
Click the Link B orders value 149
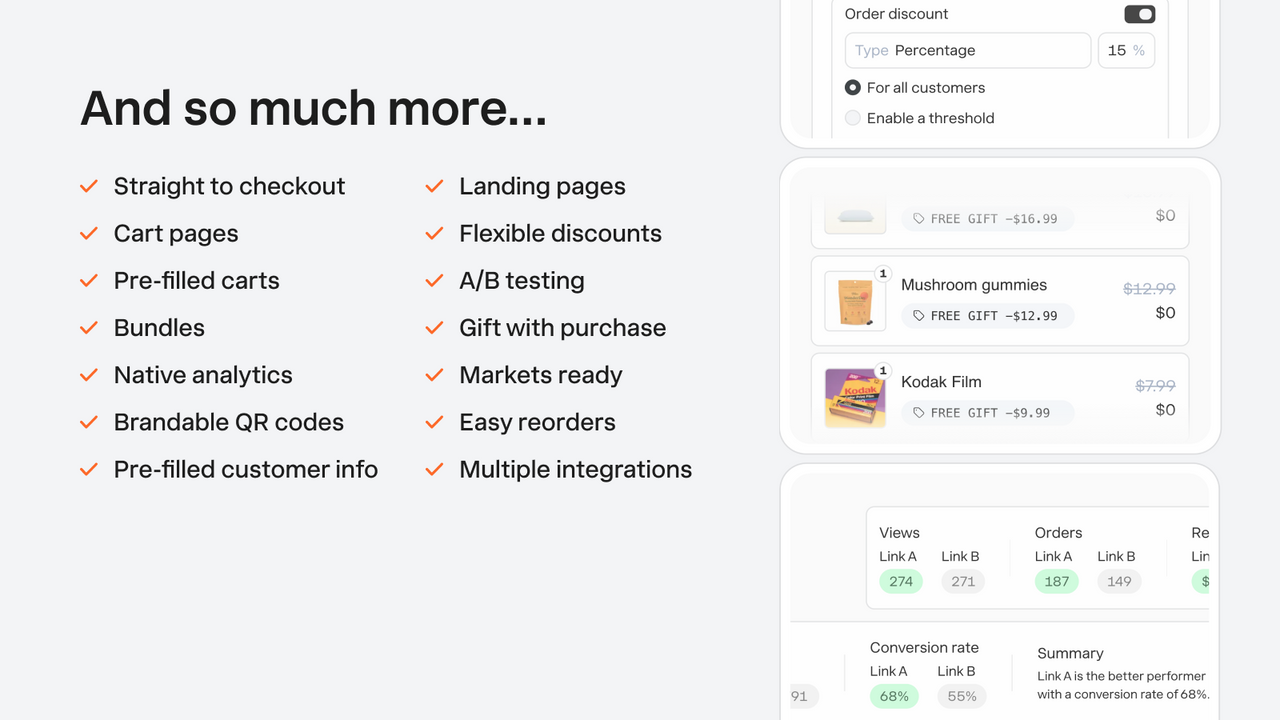coord(1119,581)
